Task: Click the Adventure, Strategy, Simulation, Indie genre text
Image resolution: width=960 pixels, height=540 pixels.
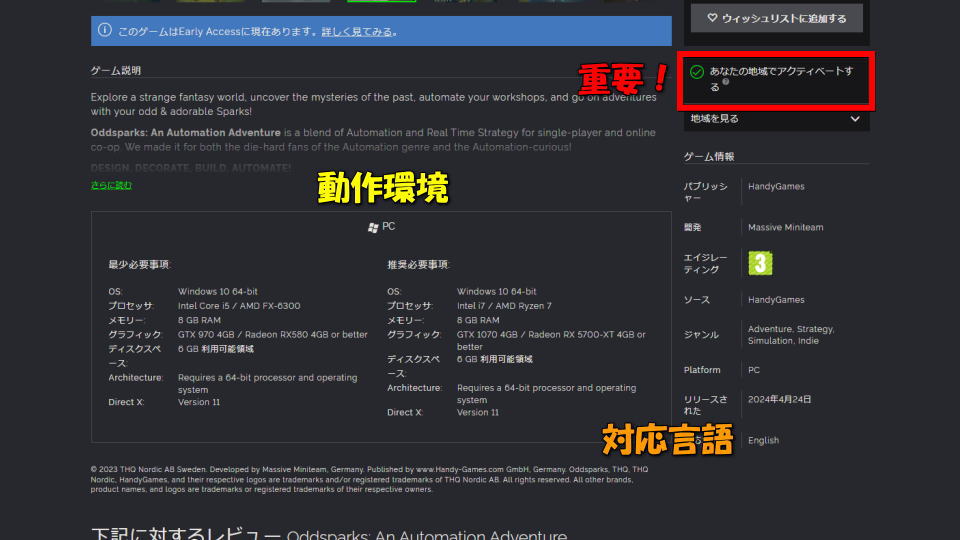Action: [x=791, y=335]
